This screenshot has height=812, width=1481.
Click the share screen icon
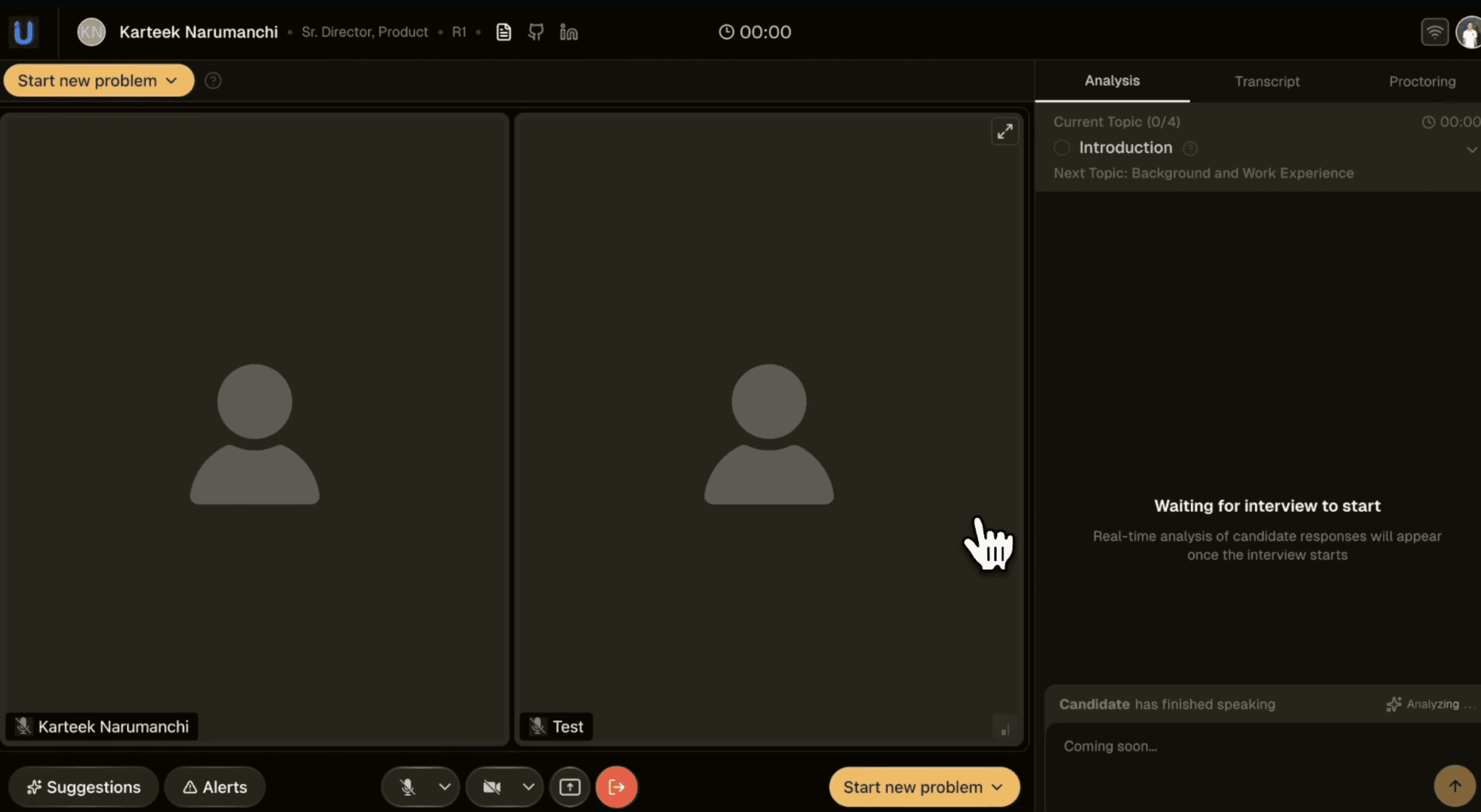570,787
